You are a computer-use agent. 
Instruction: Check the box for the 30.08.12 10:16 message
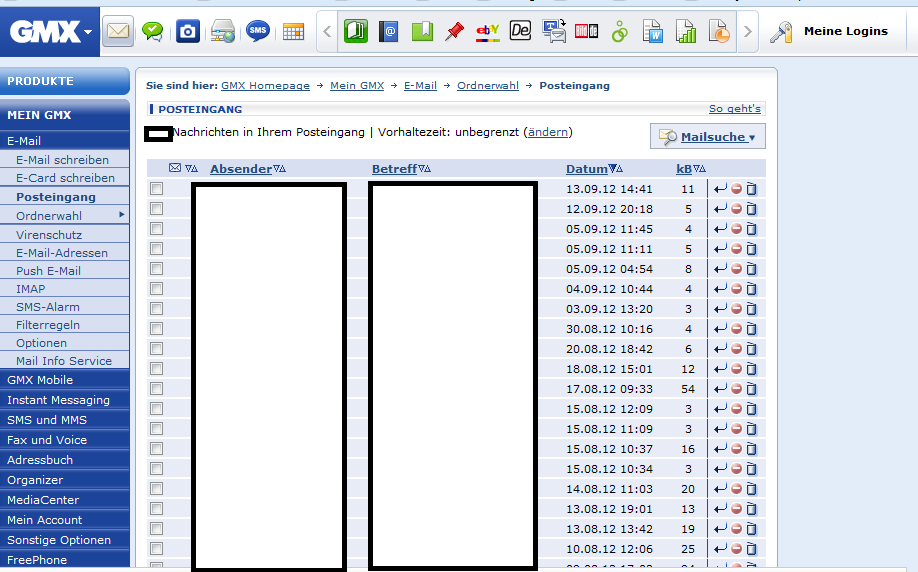156,329
